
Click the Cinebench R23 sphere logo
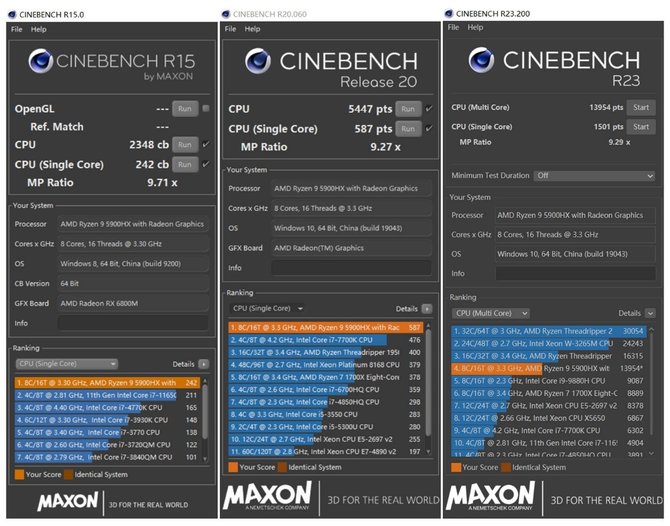[481, 60]
